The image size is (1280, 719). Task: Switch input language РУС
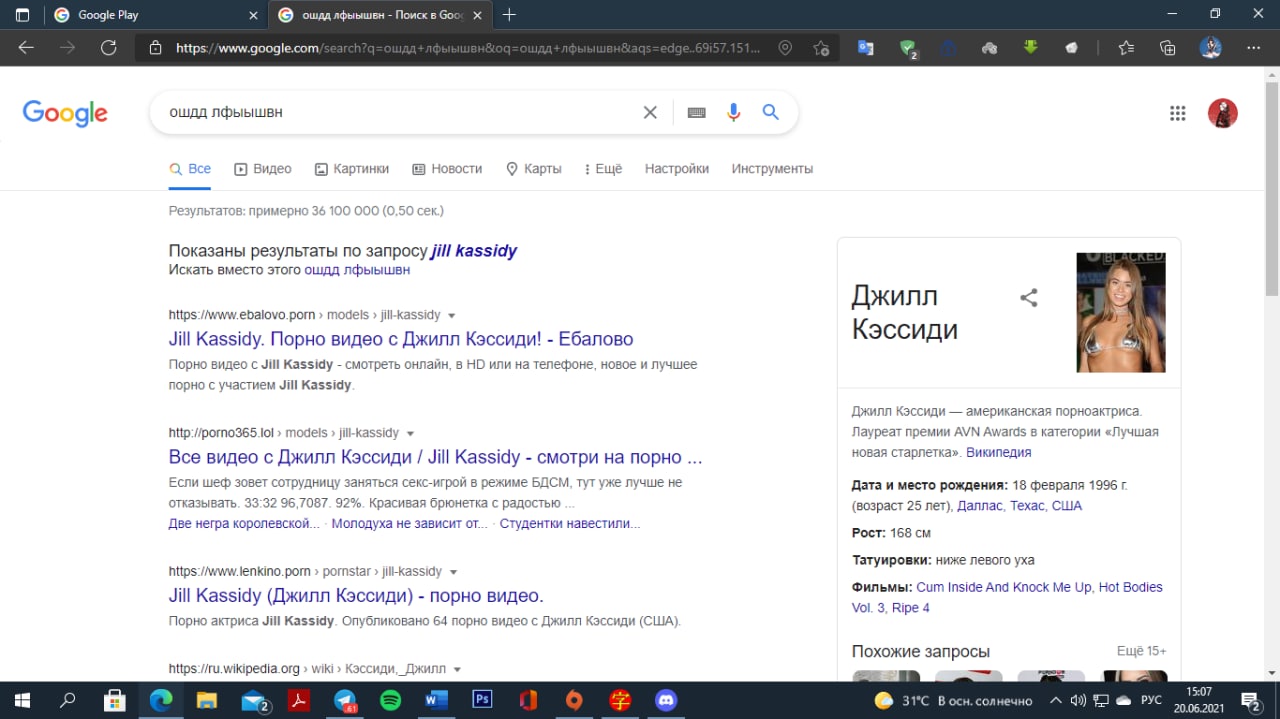click(1152, 700)
